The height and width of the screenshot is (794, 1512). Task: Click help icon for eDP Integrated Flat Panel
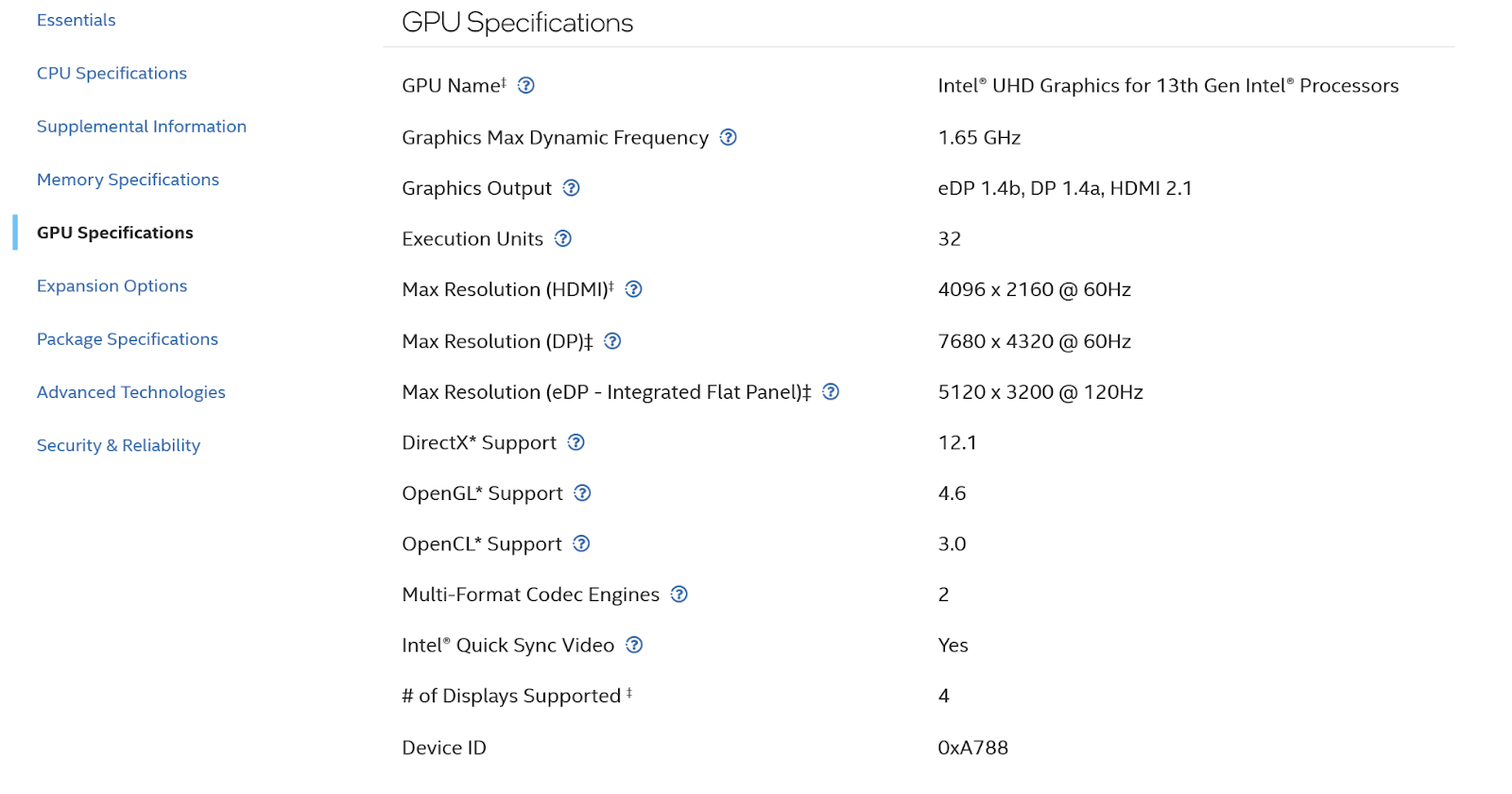point(831,391)
